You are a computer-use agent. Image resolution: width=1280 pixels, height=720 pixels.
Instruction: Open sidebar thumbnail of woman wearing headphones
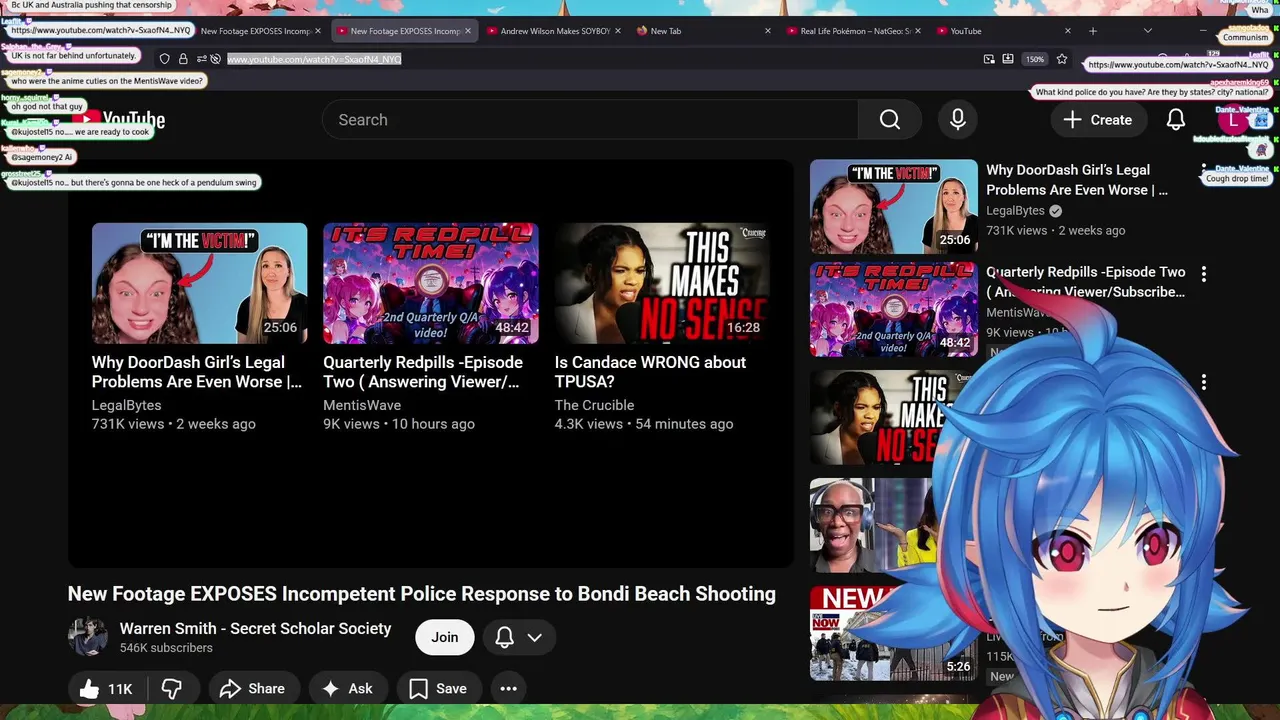870,525
